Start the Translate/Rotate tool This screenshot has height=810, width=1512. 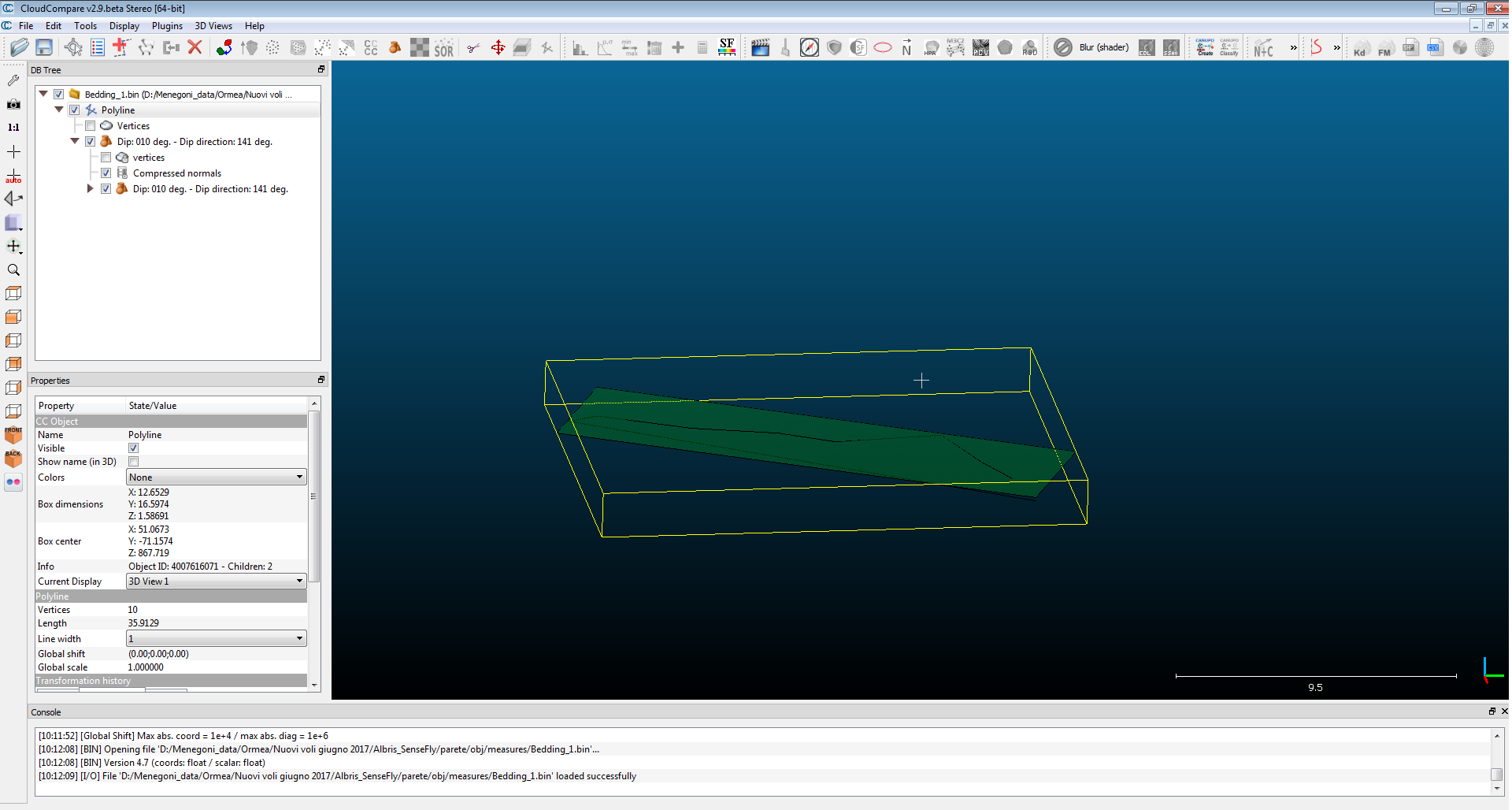coord(498,47)
